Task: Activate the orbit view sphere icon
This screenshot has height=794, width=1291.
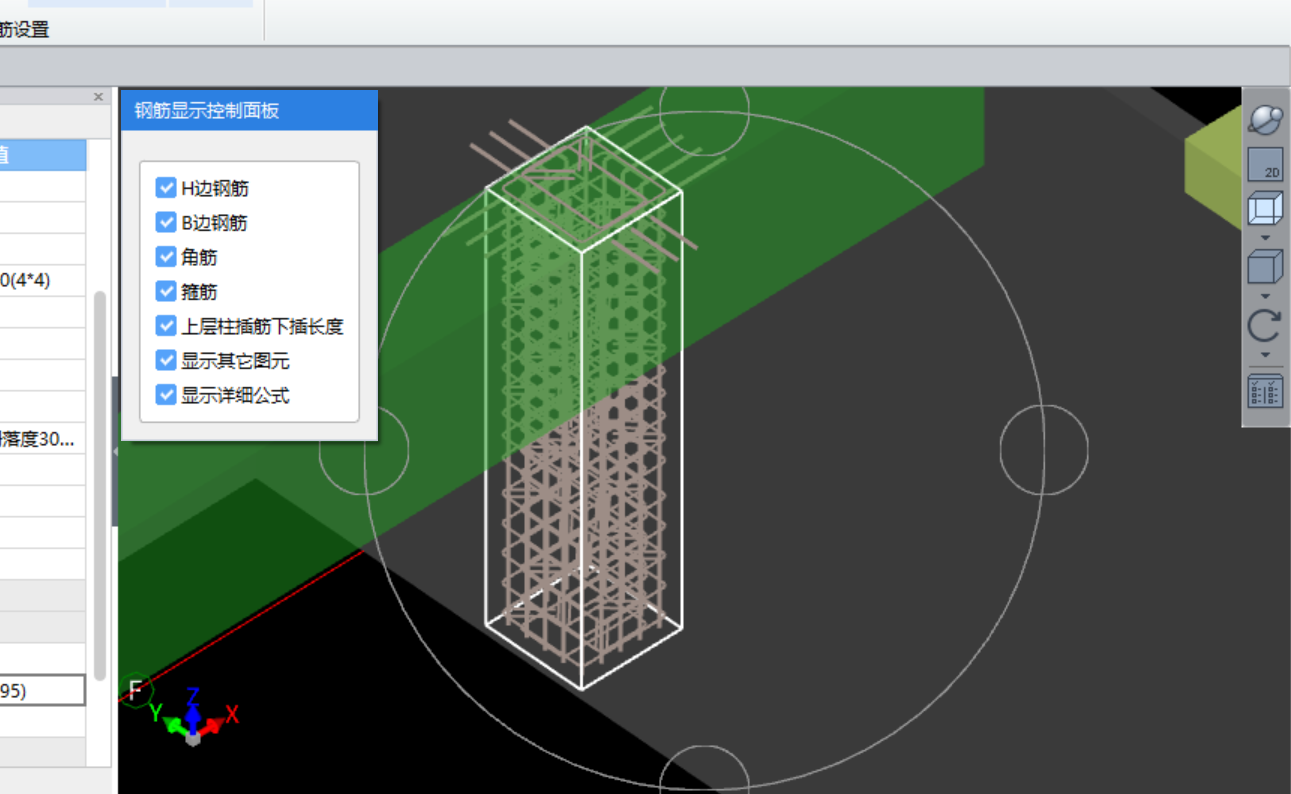Action: pos(1265,119)
